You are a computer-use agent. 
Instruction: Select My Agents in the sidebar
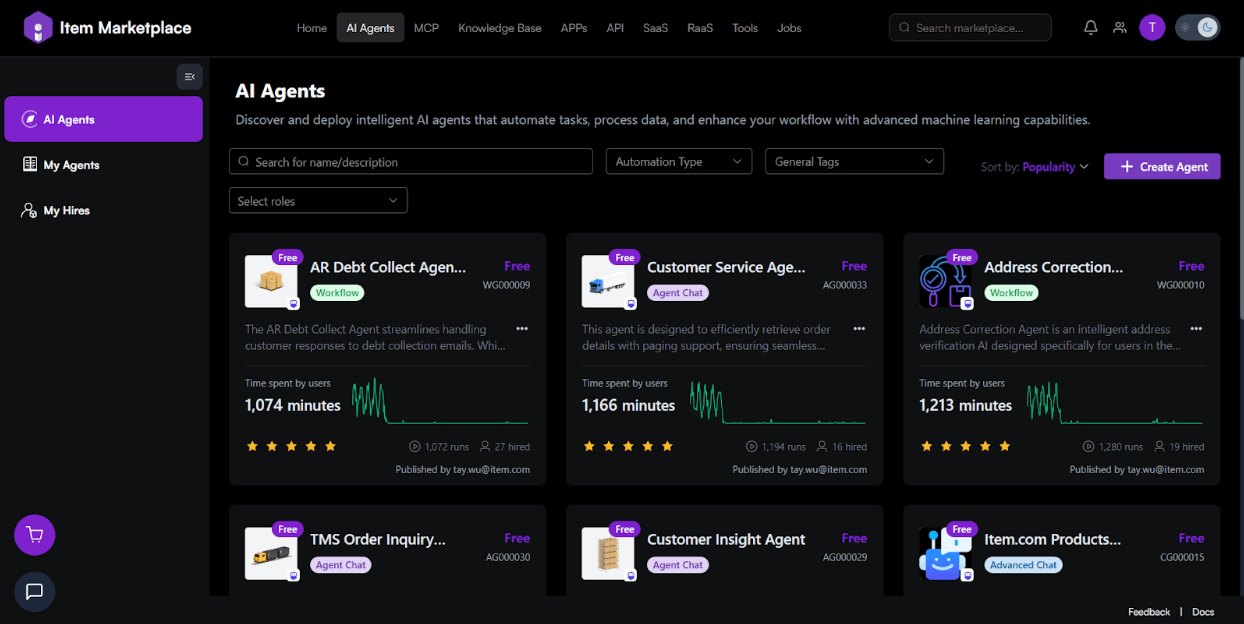pos(71,165)
